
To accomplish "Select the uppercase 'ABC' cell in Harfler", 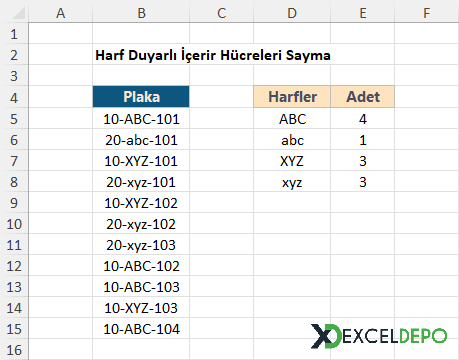I will (292, 119).
